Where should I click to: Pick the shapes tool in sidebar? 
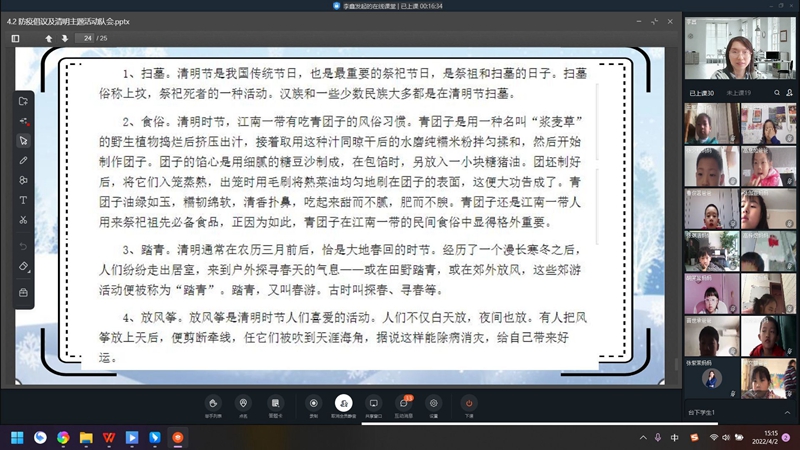click(x=23, y=180)
